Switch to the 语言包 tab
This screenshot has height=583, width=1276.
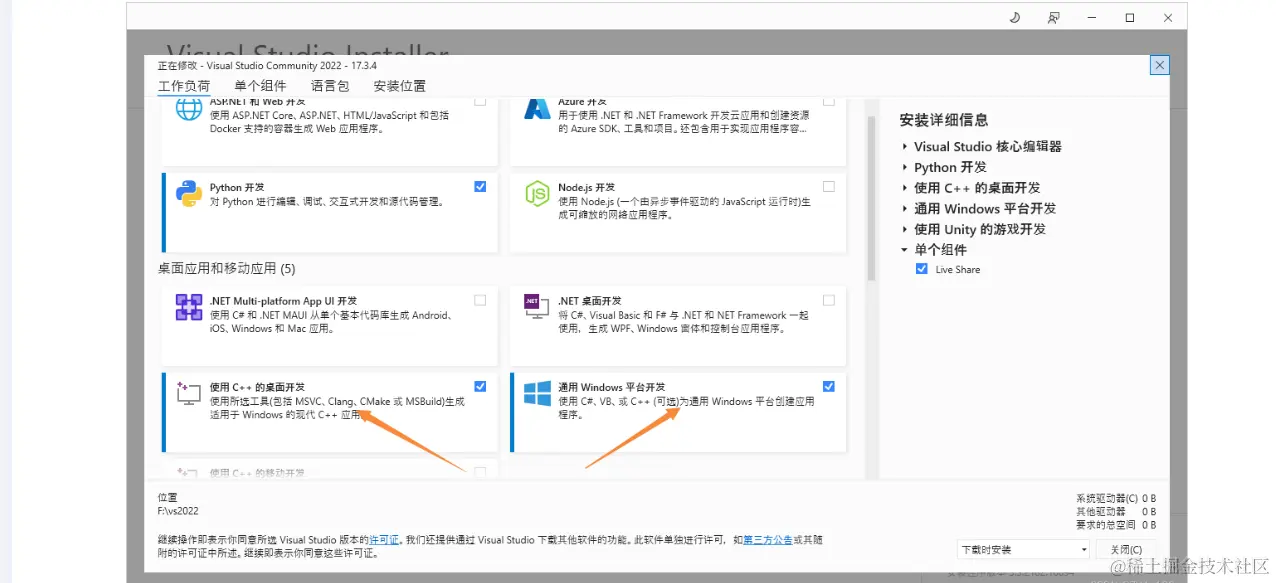330,86
